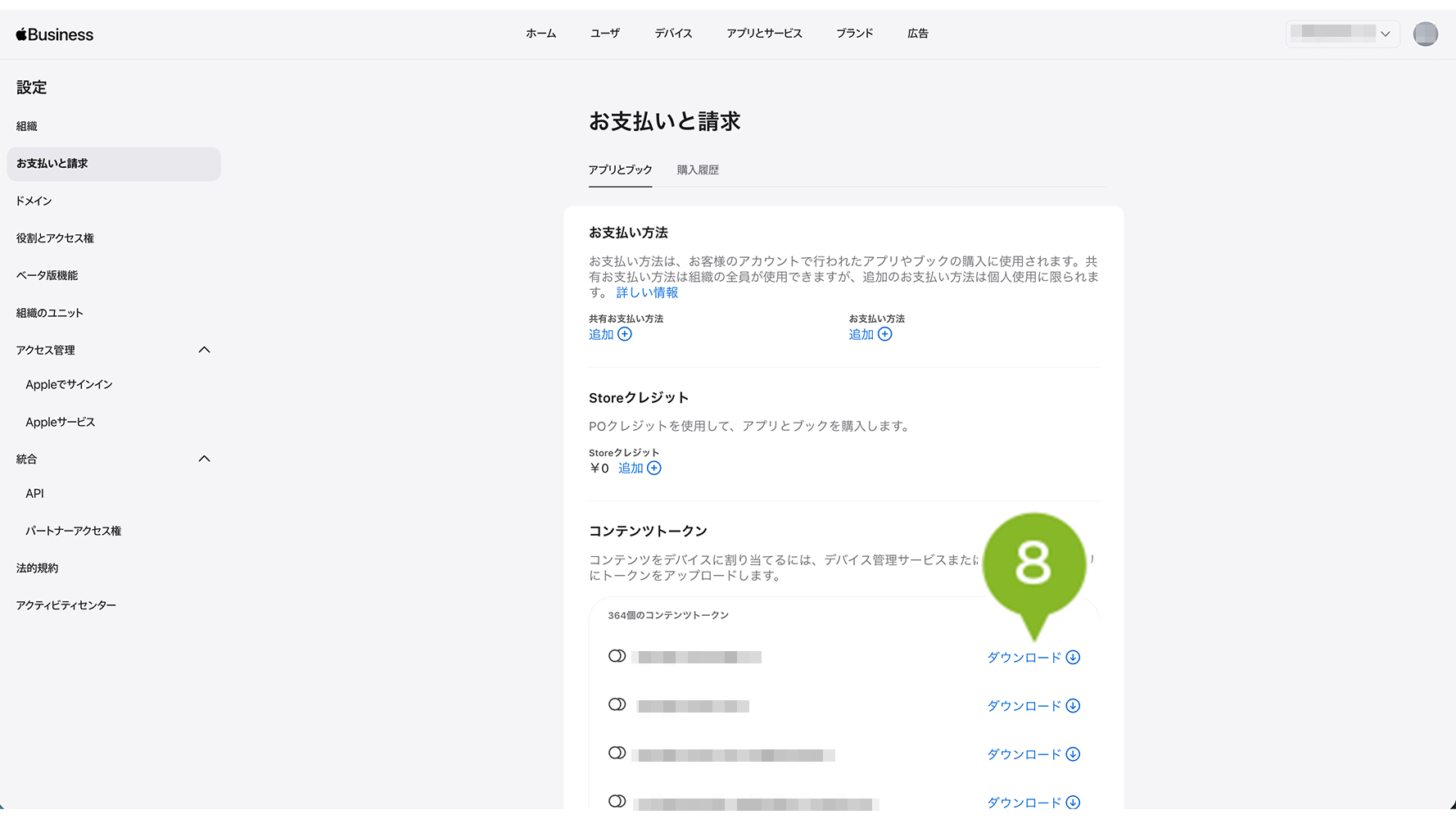Click 追加 under individual お支払い方法
The image size is (1456, 819).
861,334
